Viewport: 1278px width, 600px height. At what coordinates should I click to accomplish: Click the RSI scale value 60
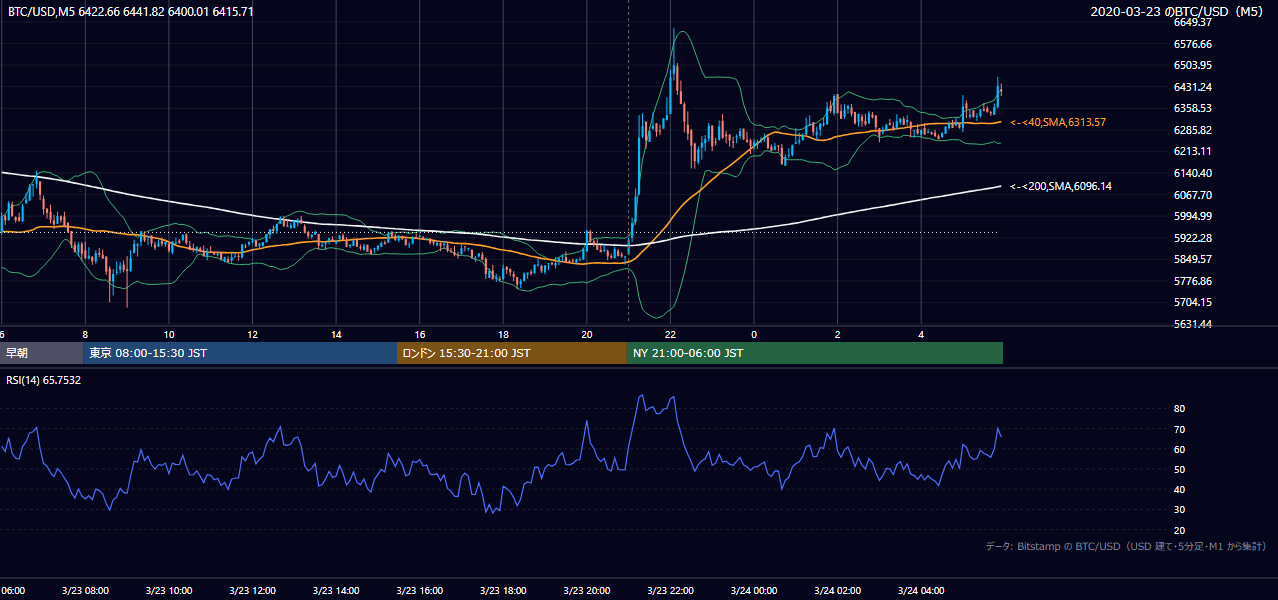pos(1180,449)
